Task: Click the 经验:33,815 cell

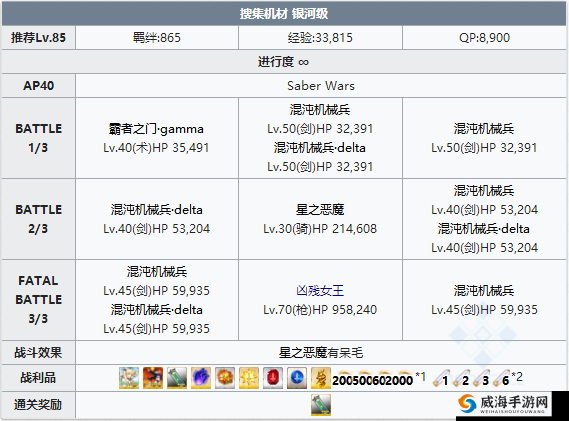Action: pyautogui.click(x=320, y=37)
